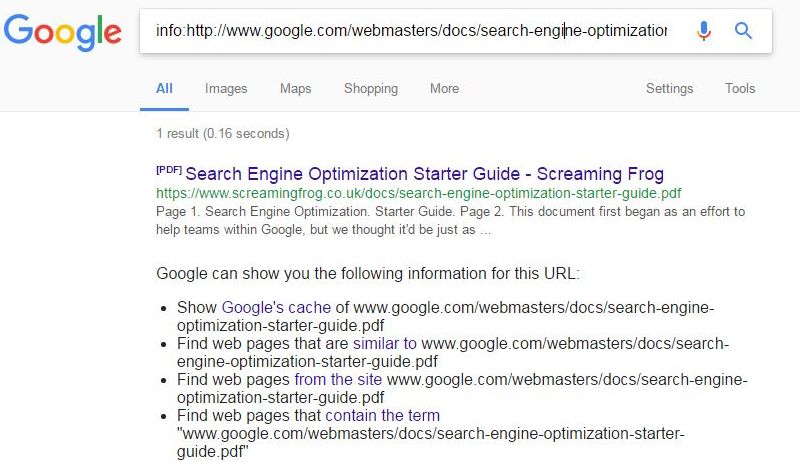This screenshot has width=800, height=462.
Task: Click the '1 result (0.16 seconds)' stats text
Action: pyautogui.click(x=223, y=133)
